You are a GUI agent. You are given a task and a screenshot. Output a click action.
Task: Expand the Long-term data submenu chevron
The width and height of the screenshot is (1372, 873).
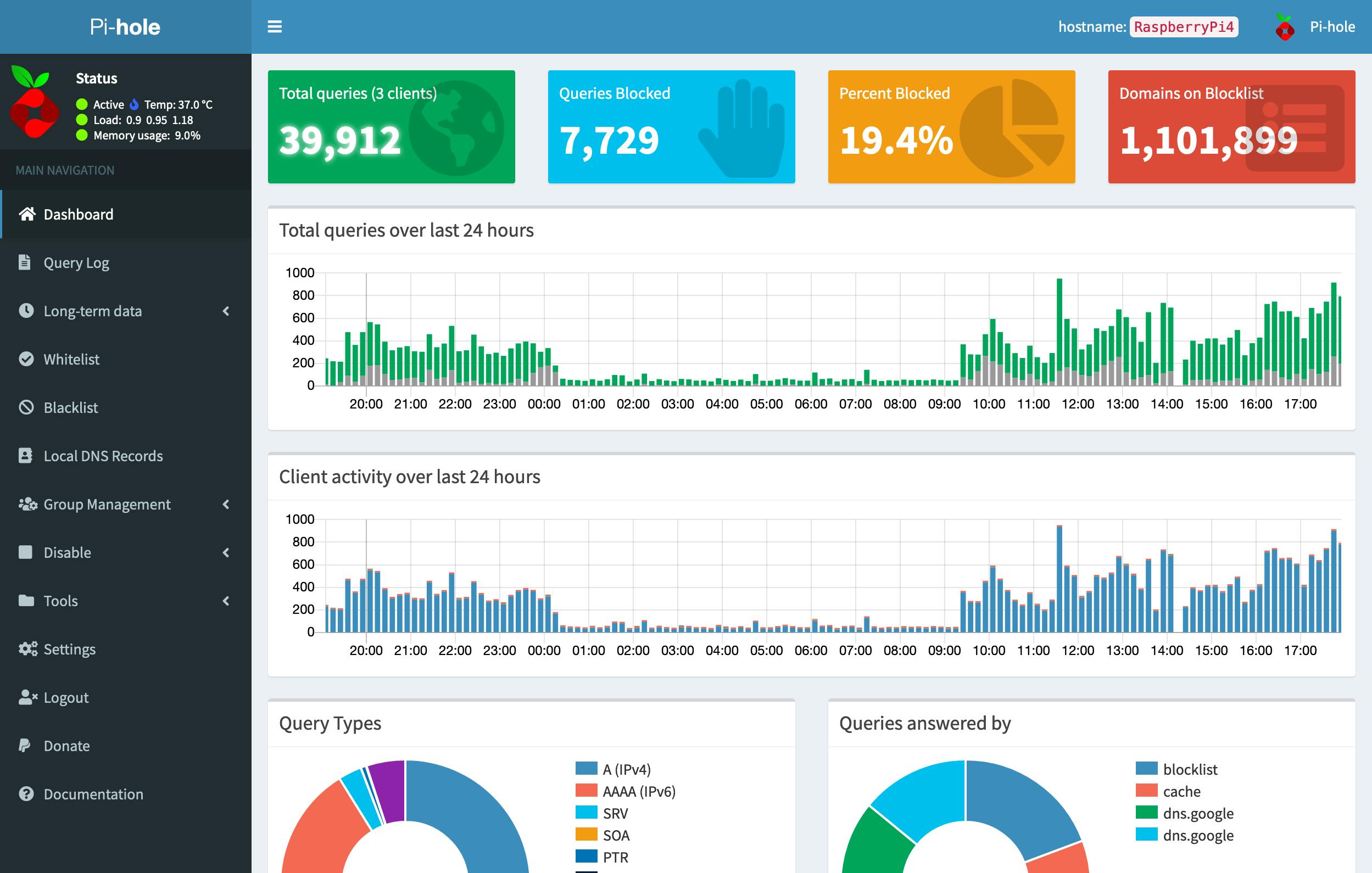226,311
